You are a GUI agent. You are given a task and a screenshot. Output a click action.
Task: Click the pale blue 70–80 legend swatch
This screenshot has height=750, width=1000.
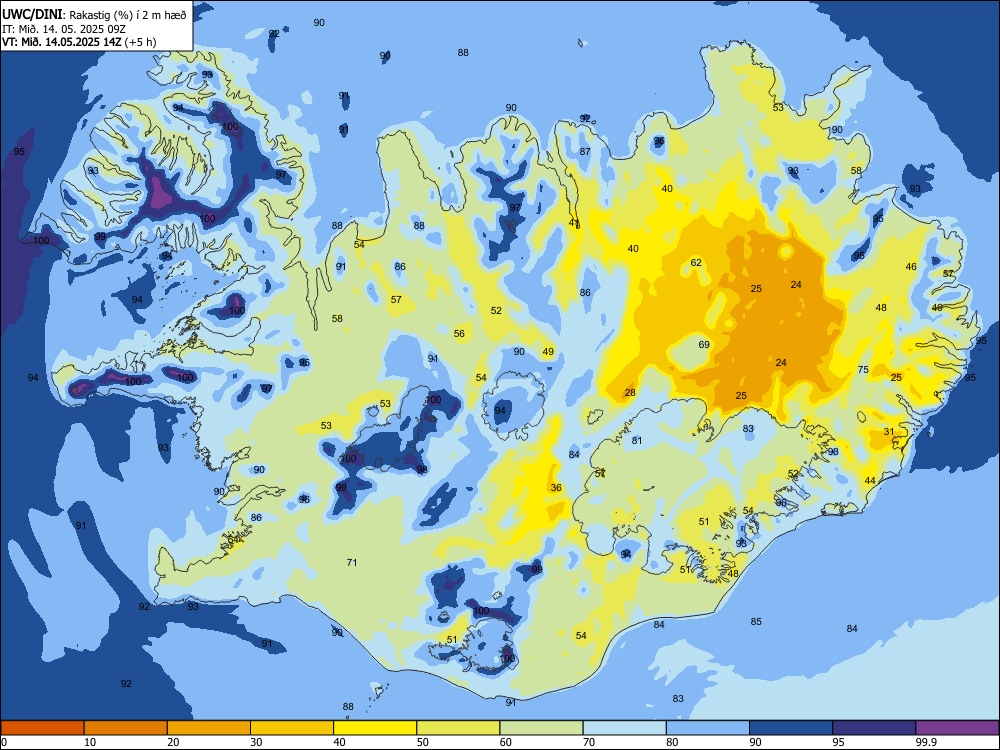tap(624, 728)
